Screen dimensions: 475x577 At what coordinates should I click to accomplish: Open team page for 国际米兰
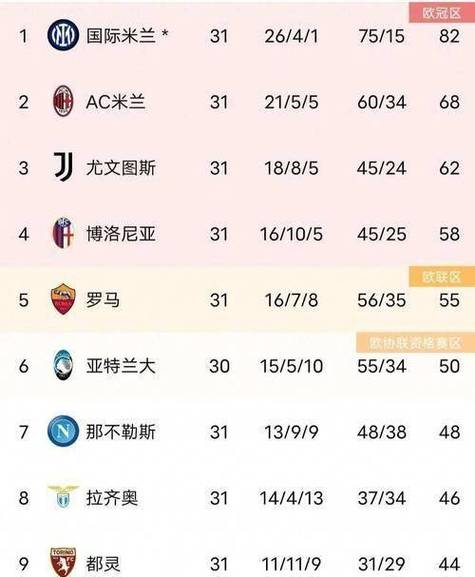tap(121, 36)
